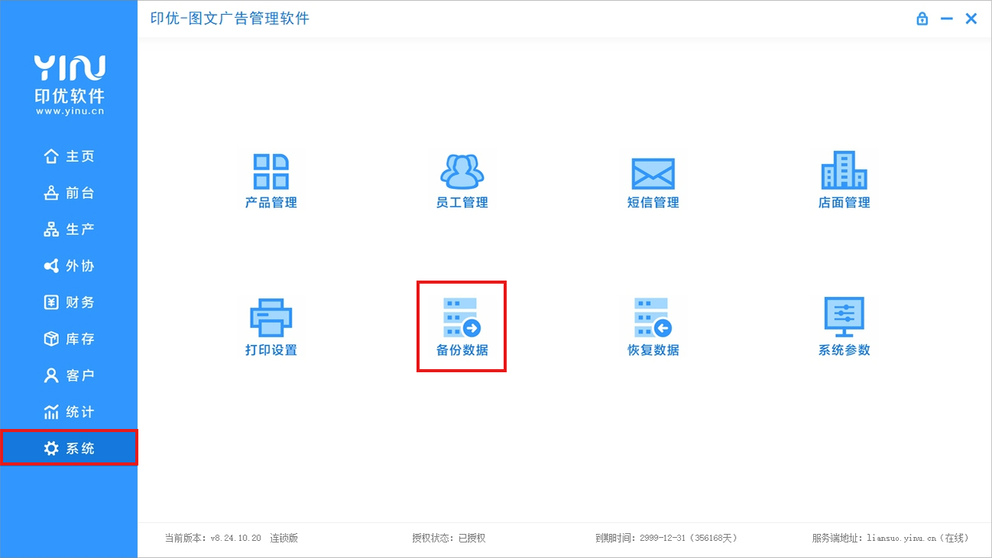
Task: Switch to 库存 inventory in sidebar
Action: 69,339
